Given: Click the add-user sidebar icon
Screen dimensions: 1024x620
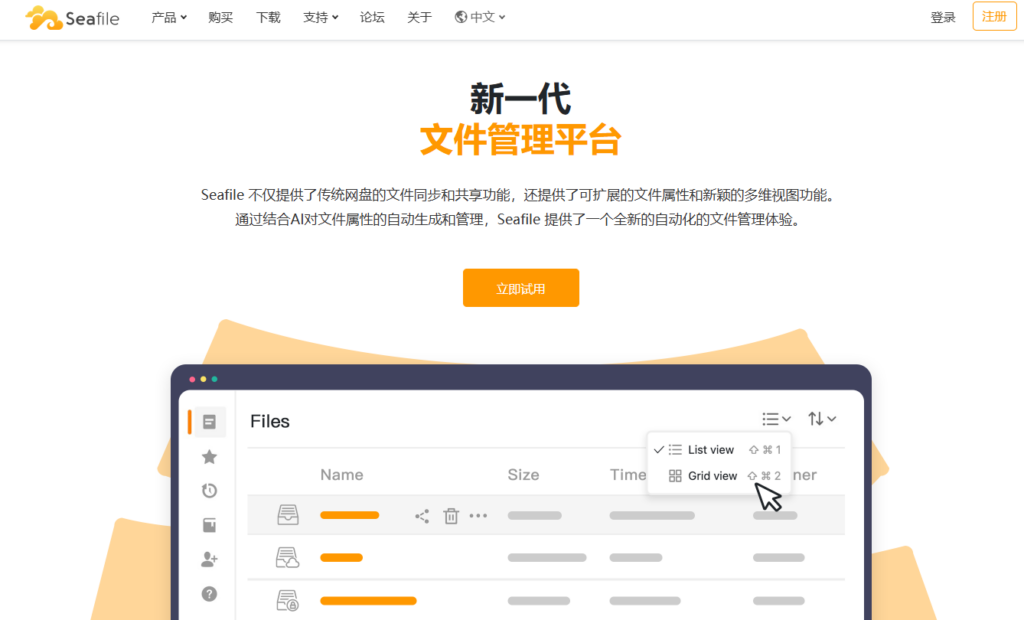Looking at the screenshot, I should 209,559.
